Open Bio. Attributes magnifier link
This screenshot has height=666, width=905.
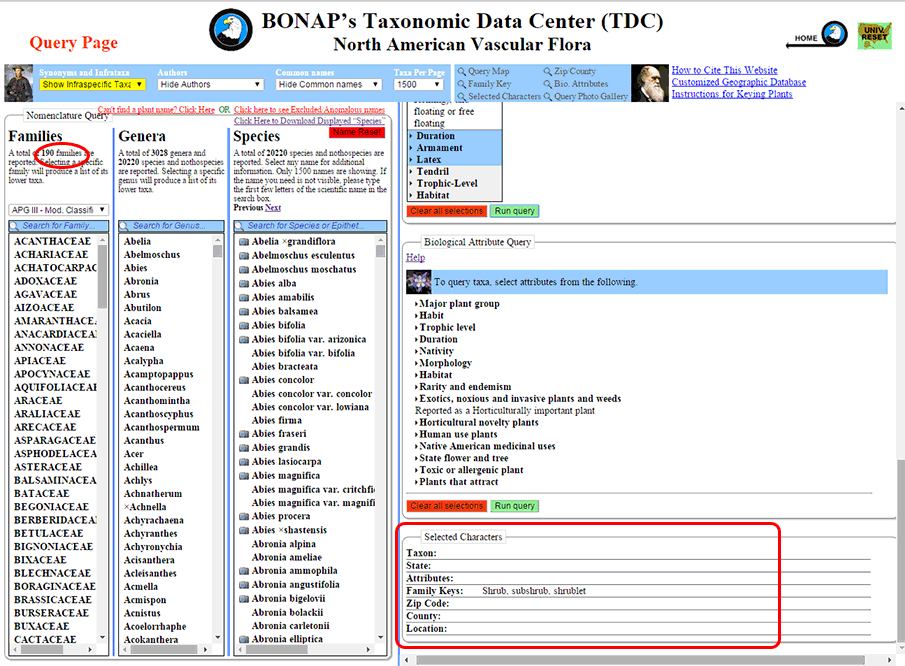point(575,84)
